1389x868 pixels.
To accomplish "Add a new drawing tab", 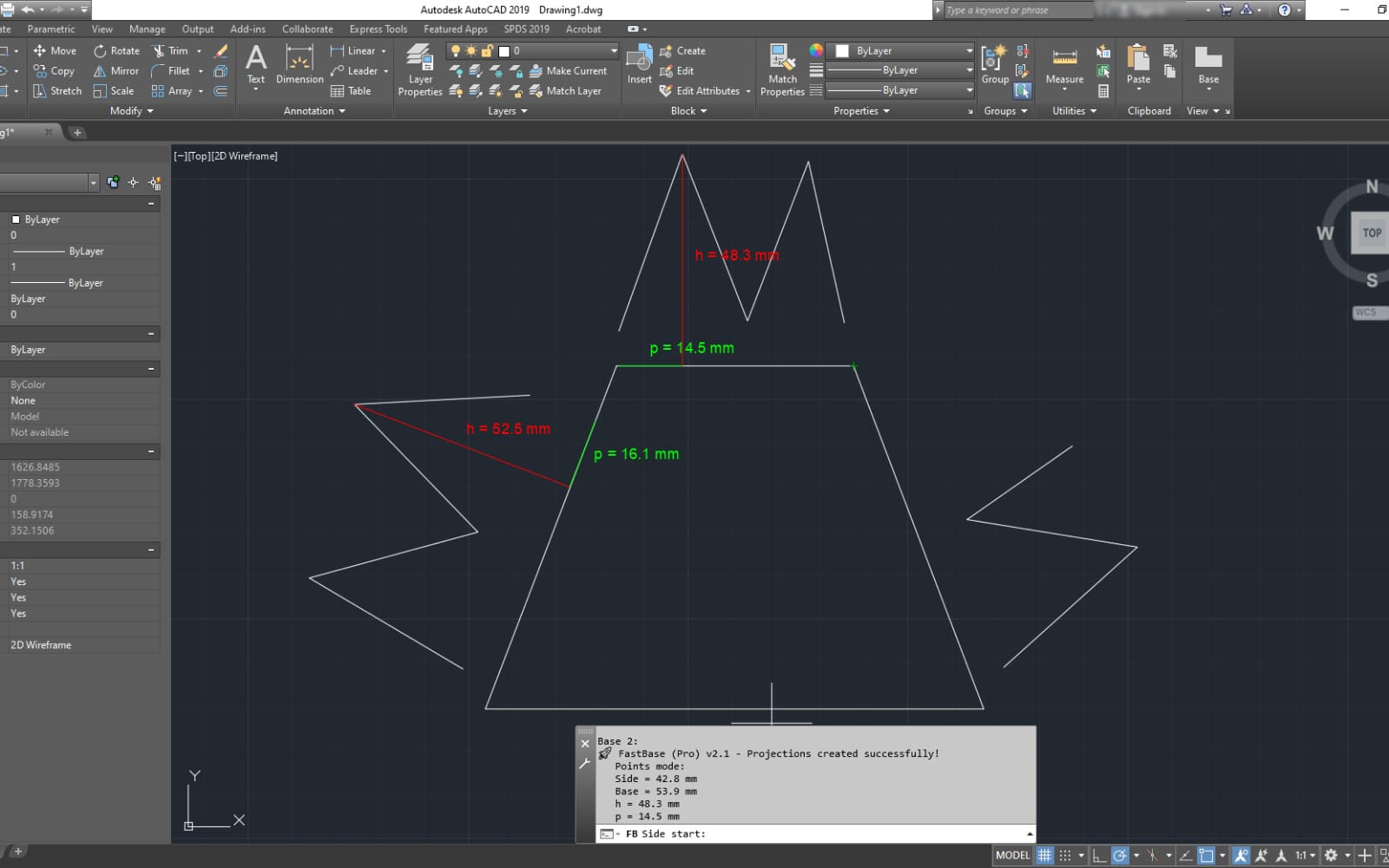I will tap(77, 133).
